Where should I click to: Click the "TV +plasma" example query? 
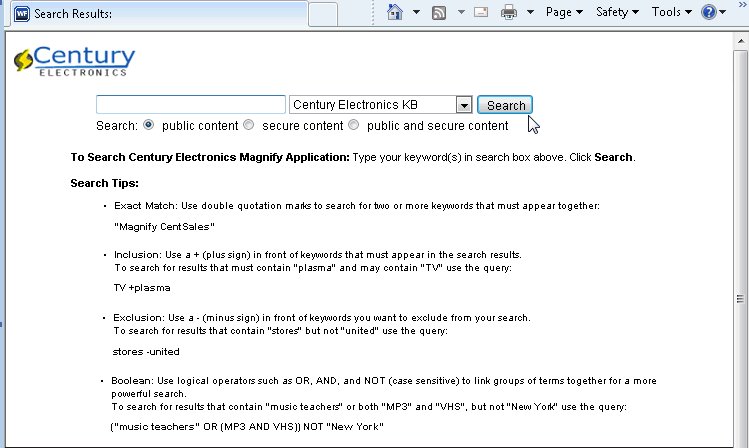tap(142, 288)
